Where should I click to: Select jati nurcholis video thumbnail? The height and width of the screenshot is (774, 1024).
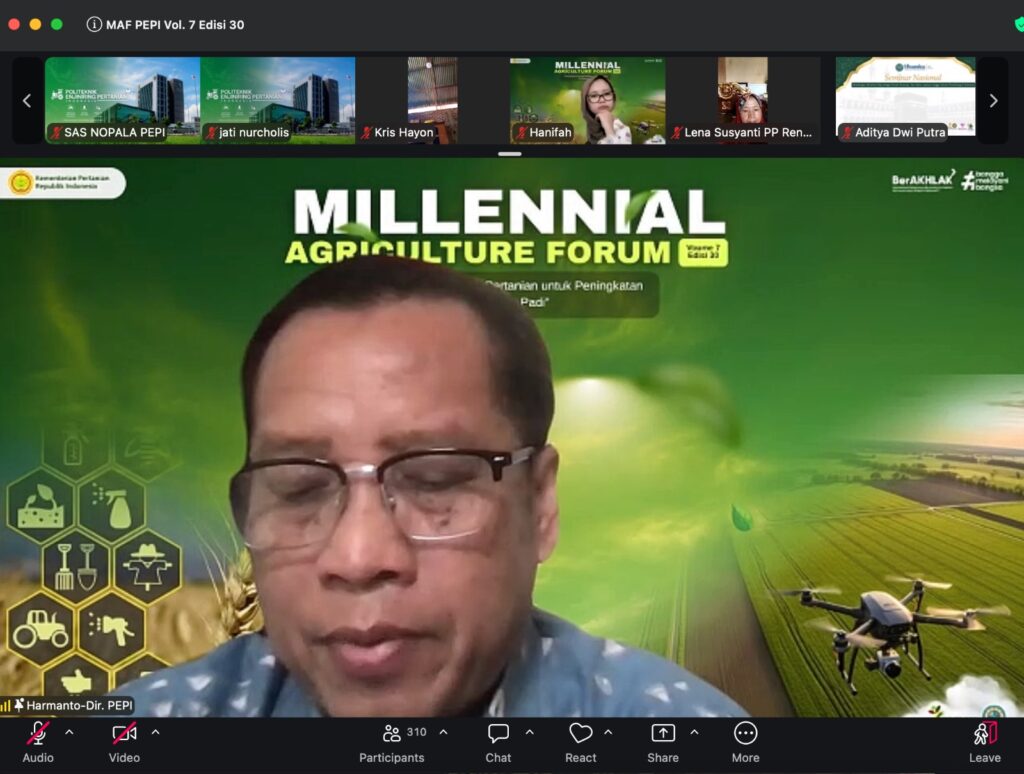[x=278, y=100]
